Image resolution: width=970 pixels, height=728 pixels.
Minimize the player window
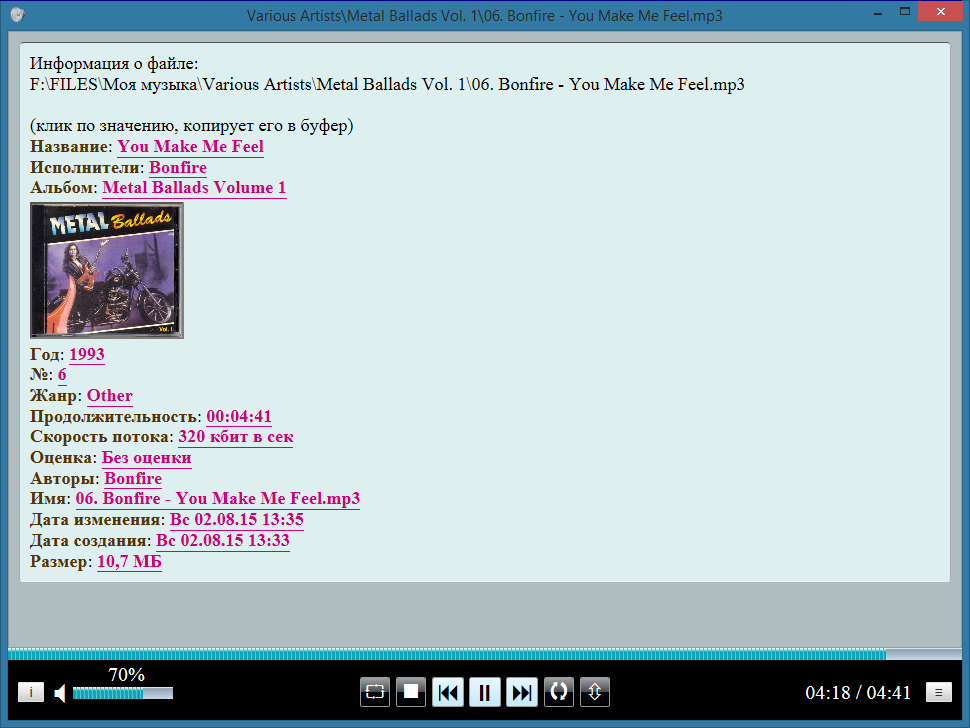pos(877,12)
